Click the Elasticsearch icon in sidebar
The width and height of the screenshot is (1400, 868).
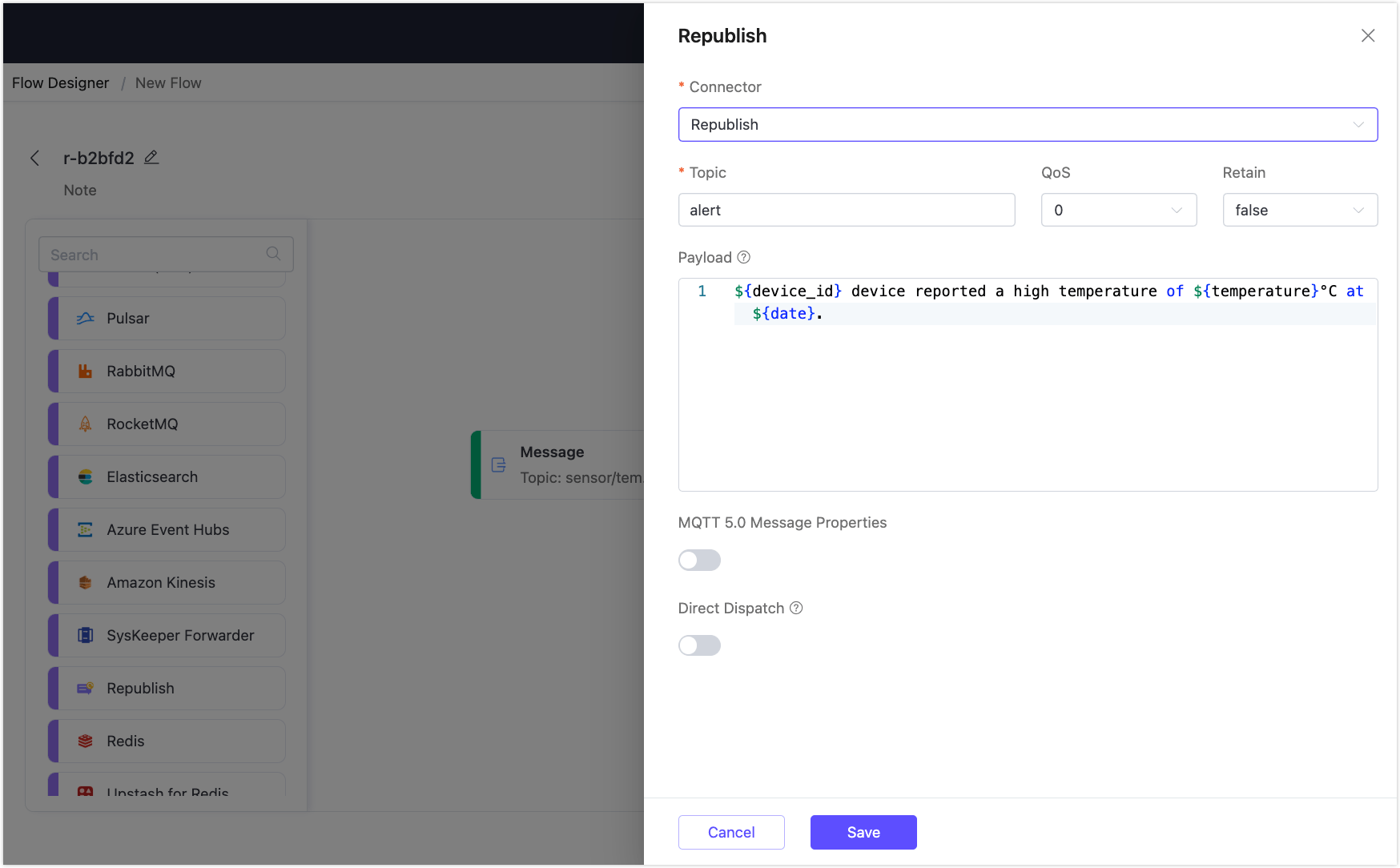tap(86, 476)
